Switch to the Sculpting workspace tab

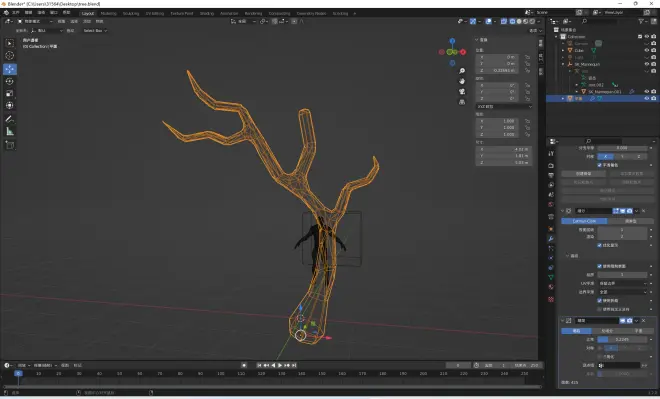pyautogui.click(x=131, y=13)
